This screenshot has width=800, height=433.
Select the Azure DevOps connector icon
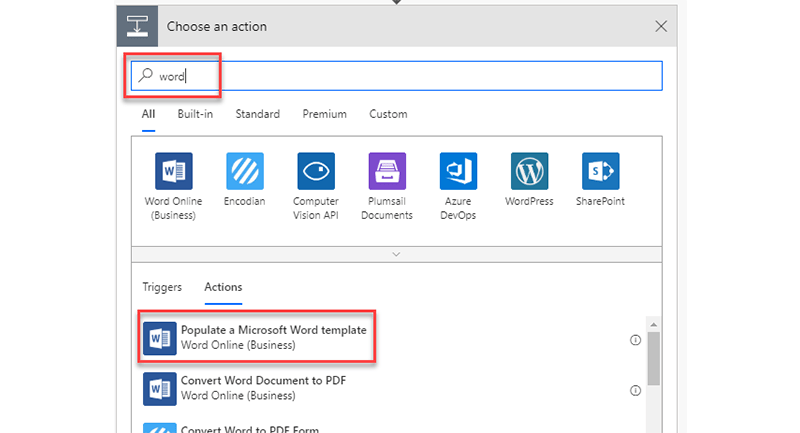click(458, 171)
